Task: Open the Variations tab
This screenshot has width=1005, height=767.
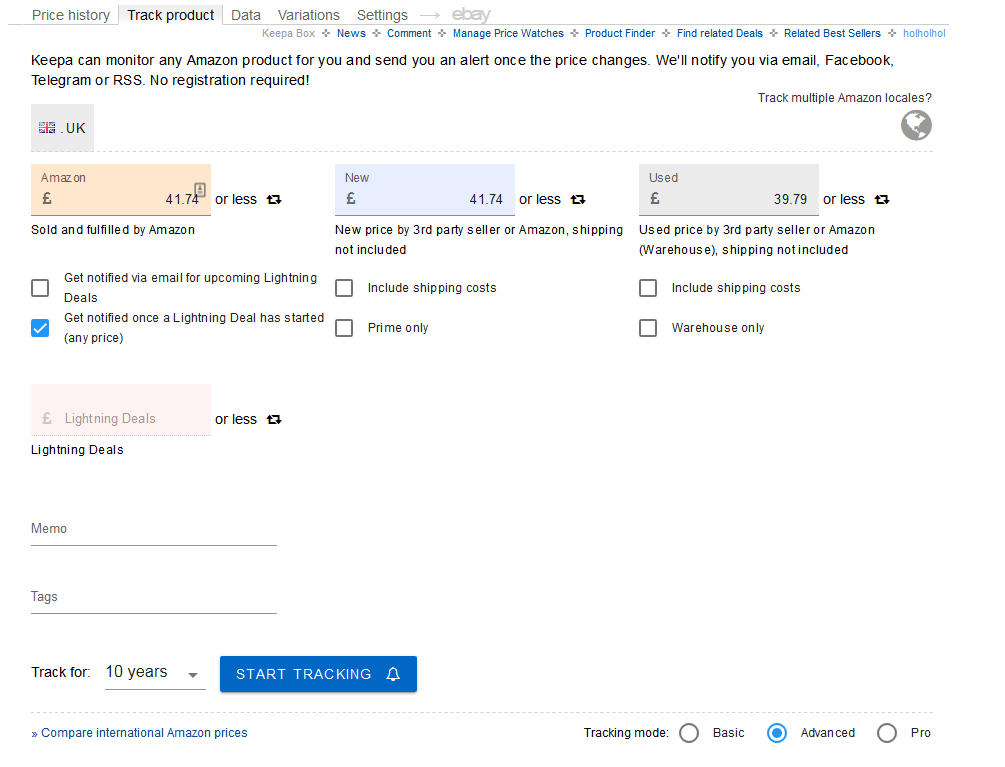Action: [x=308, y=15]
